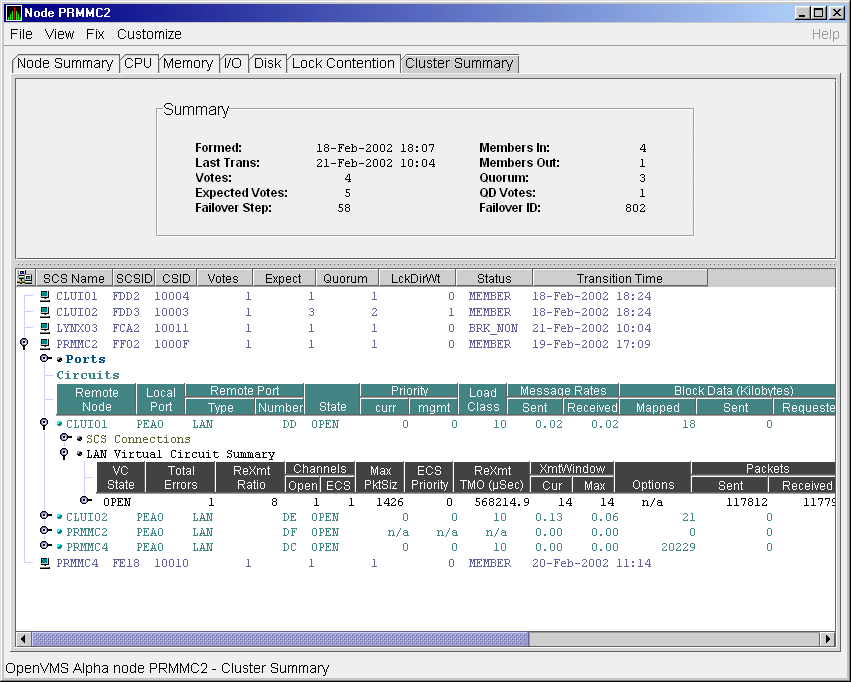Image resolution: width=851 pixels, height=682 pixels.
Task: Open the View menu
Action: tap(59, 34)
